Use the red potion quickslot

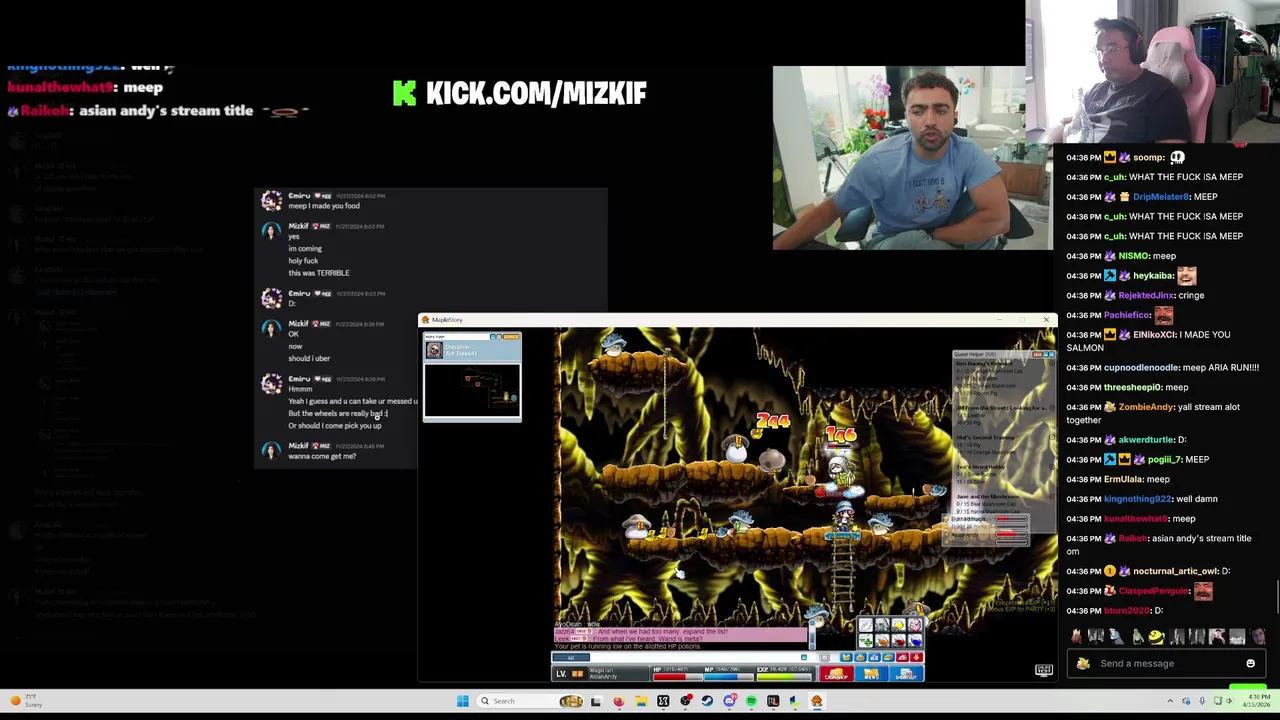click(x=898, y=640)
